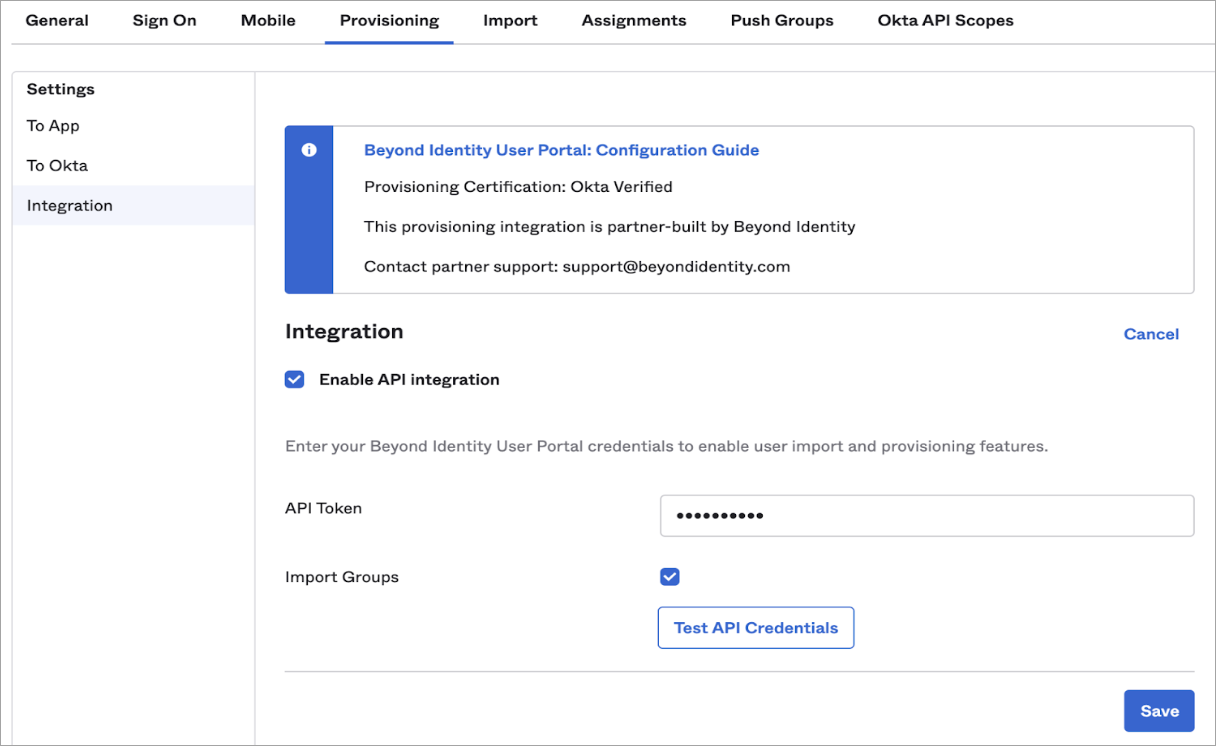
Task: Open the Beyond Identity Configuration Guide link
Action: 561,150
